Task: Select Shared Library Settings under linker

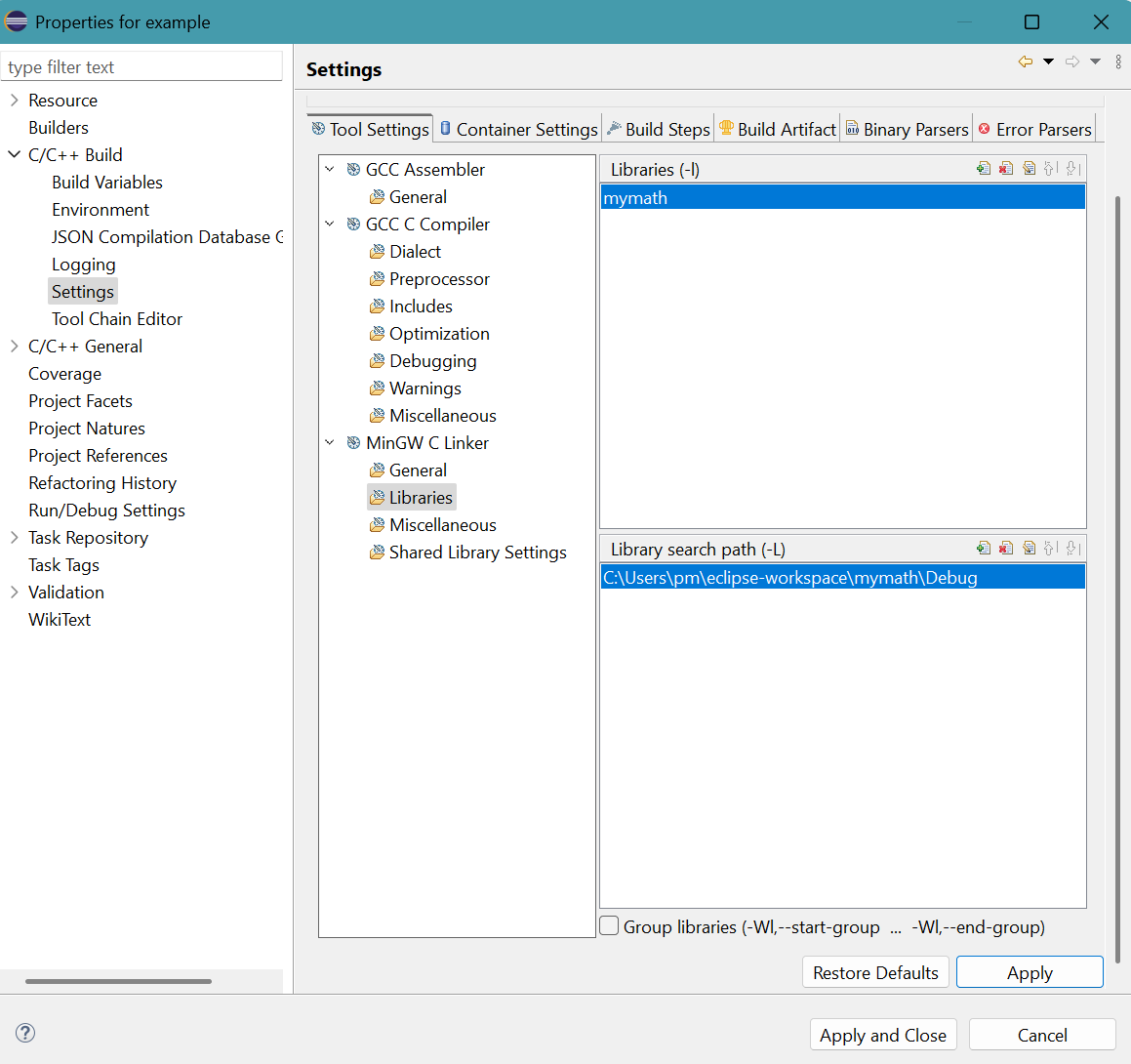Action: (x=477, y=552)
